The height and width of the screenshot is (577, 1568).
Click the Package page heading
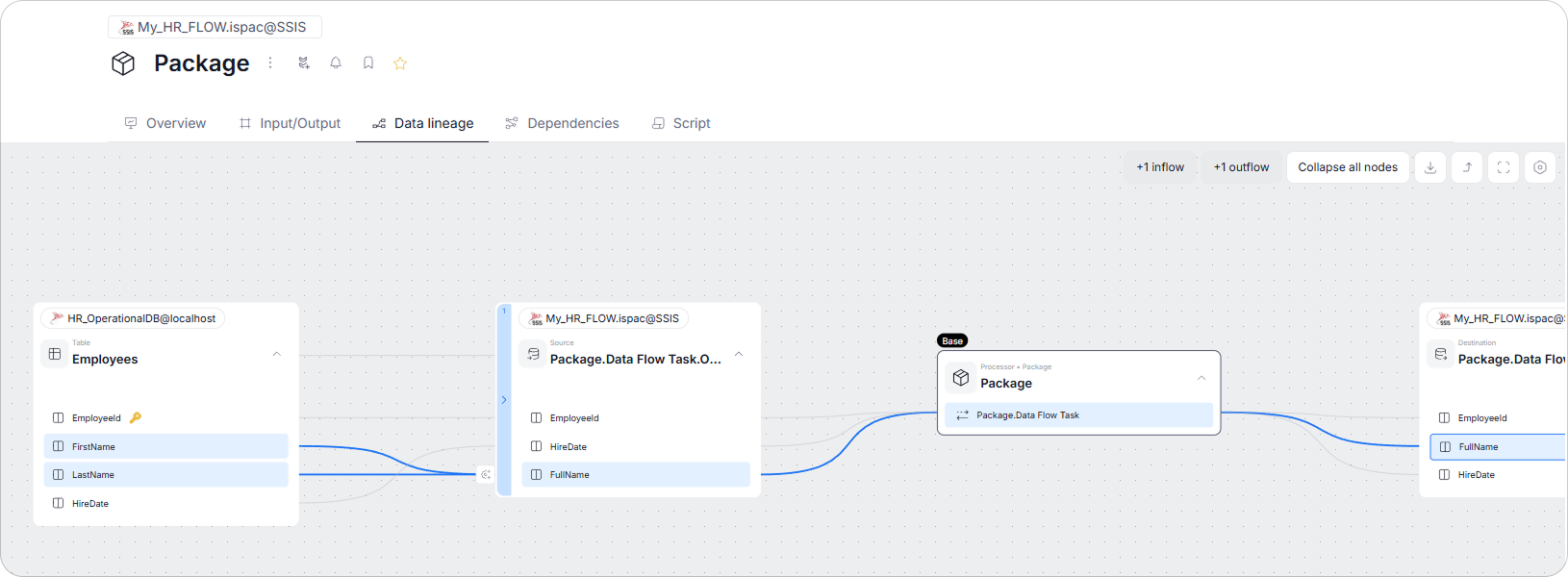(202, 63)
